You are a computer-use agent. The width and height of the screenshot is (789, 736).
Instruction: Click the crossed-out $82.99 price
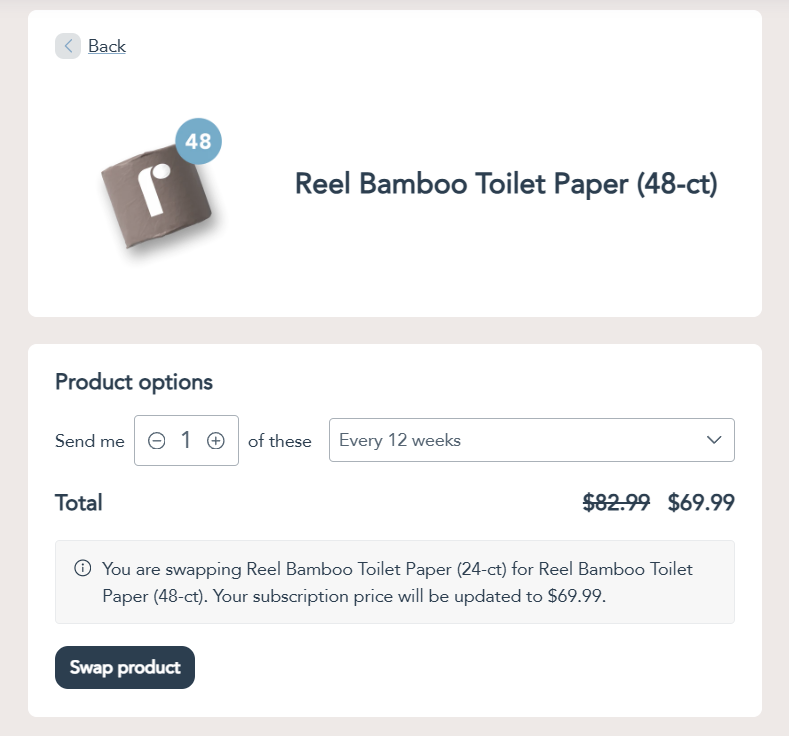click(x=616, y=503)
